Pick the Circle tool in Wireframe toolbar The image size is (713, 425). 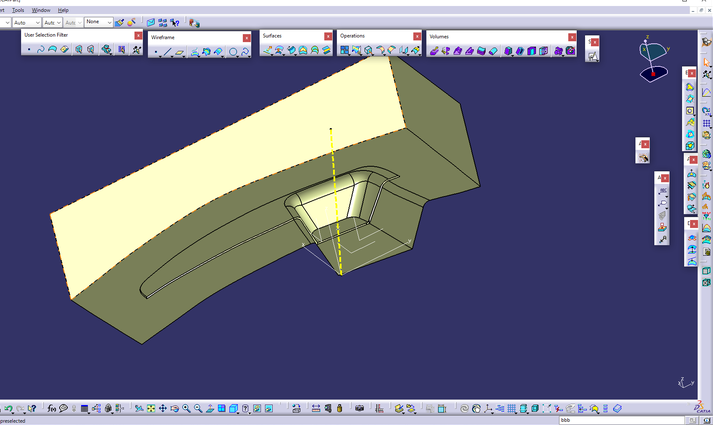tap(233, 52)
